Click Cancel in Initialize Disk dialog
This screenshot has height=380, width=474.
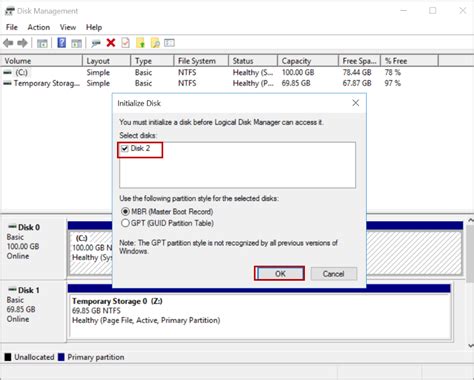(333, 274)
